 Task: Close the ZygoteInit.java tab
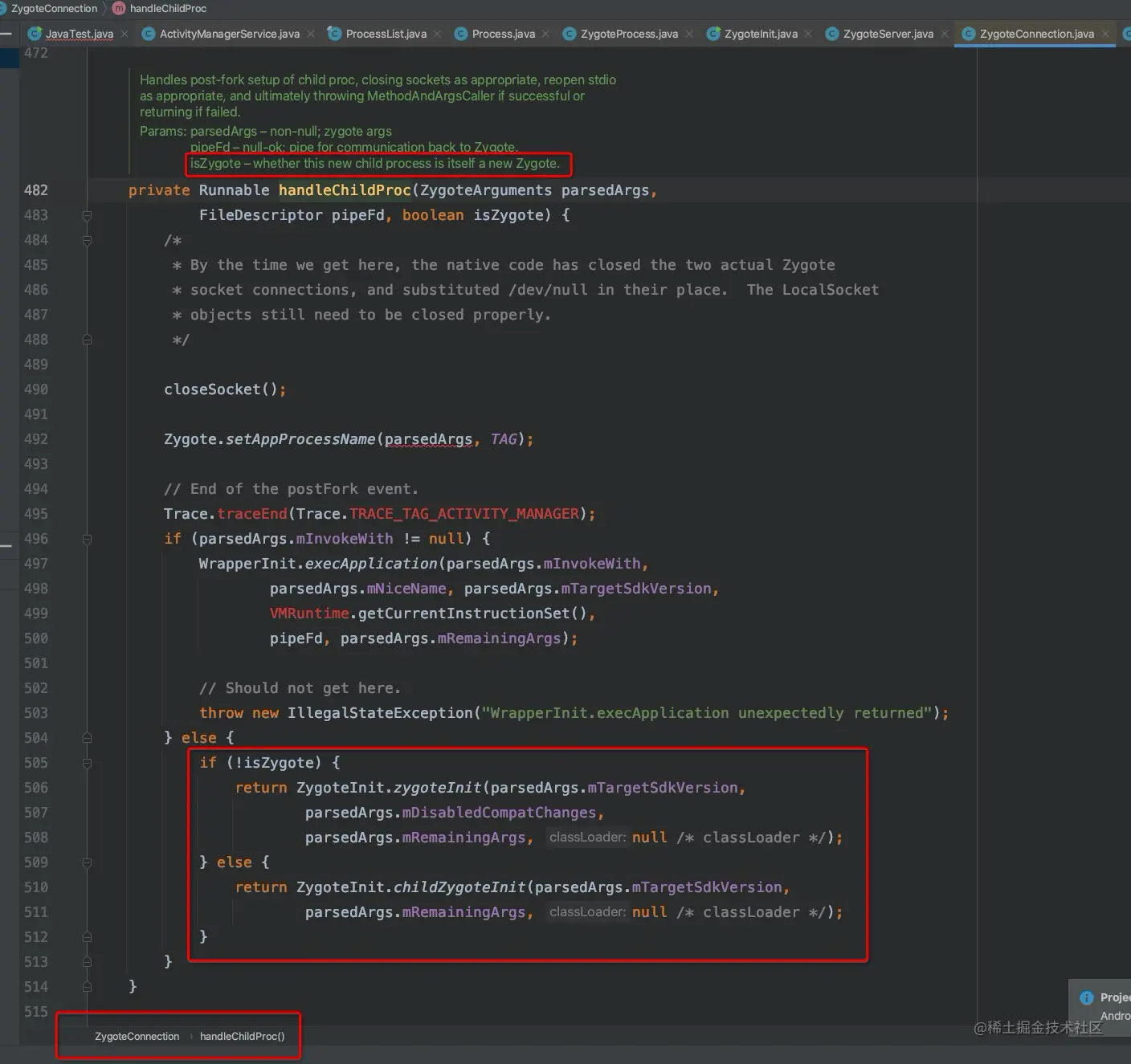pos(808,34)
